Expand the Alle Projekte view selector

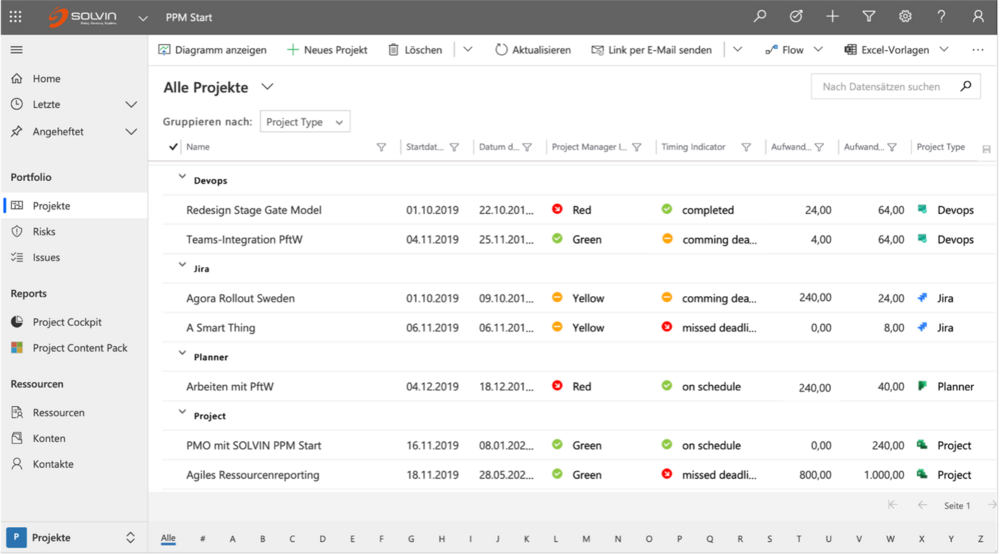click(267, 87)
